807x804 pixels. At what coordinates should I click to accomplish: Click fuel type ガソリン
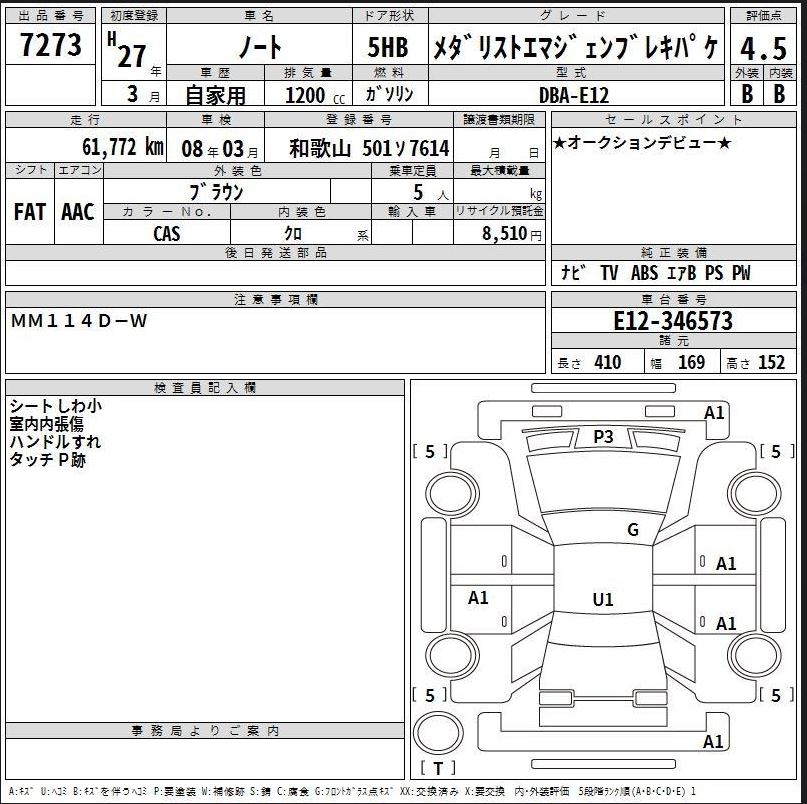(x=389, y=94)
